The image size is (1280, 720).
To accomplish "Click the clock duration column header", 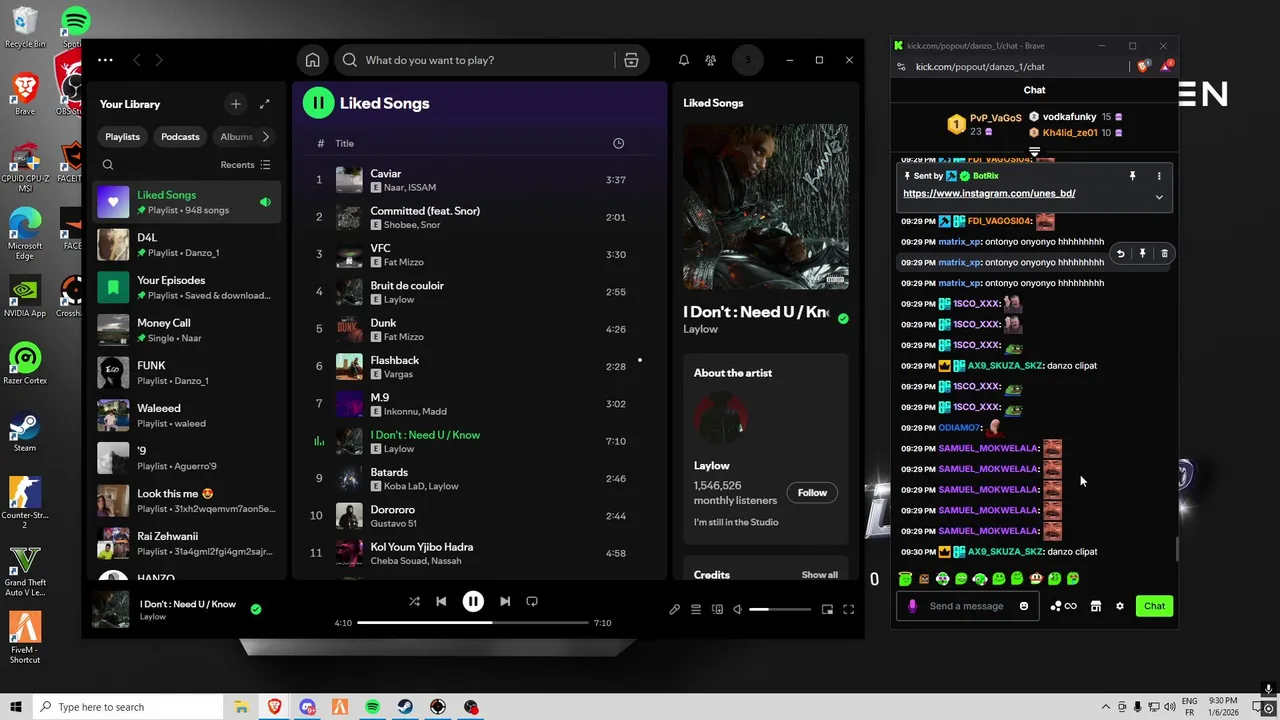I will coord(618,143).
